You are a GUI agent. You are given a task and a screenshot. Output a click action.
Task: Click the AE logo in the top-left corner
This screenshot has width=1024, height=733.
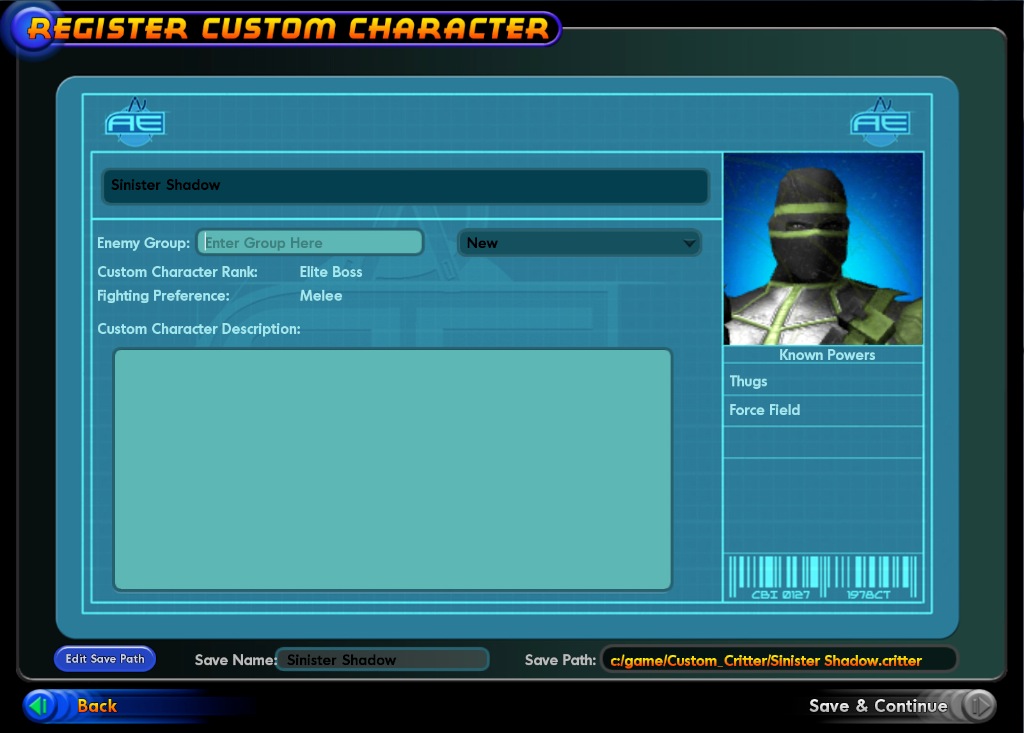tap(135, 122)
